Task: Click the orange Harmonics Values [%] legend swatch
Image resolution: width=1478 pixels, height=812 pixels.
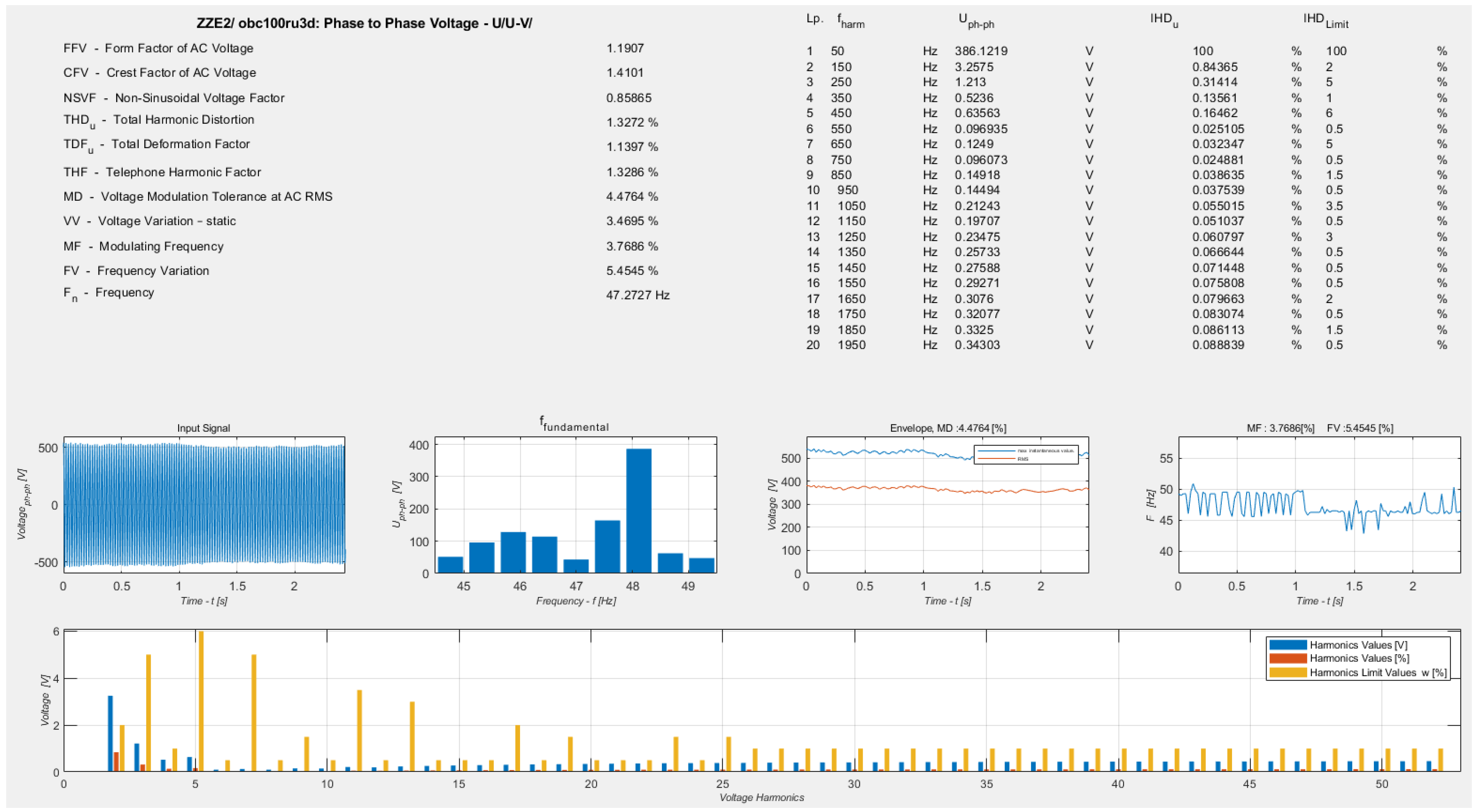Action: [1288, 658]
